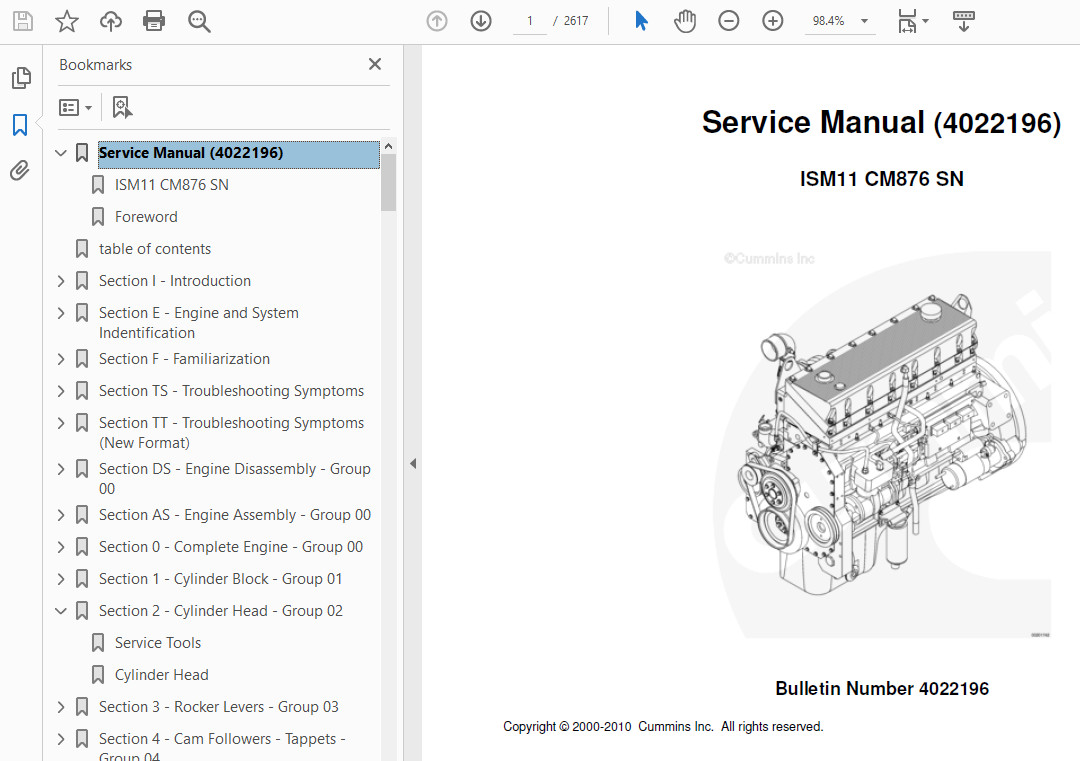Viewport: 1080px width, 761px height.
Task: Zoom out with minus icon
Action: (729, 21)
